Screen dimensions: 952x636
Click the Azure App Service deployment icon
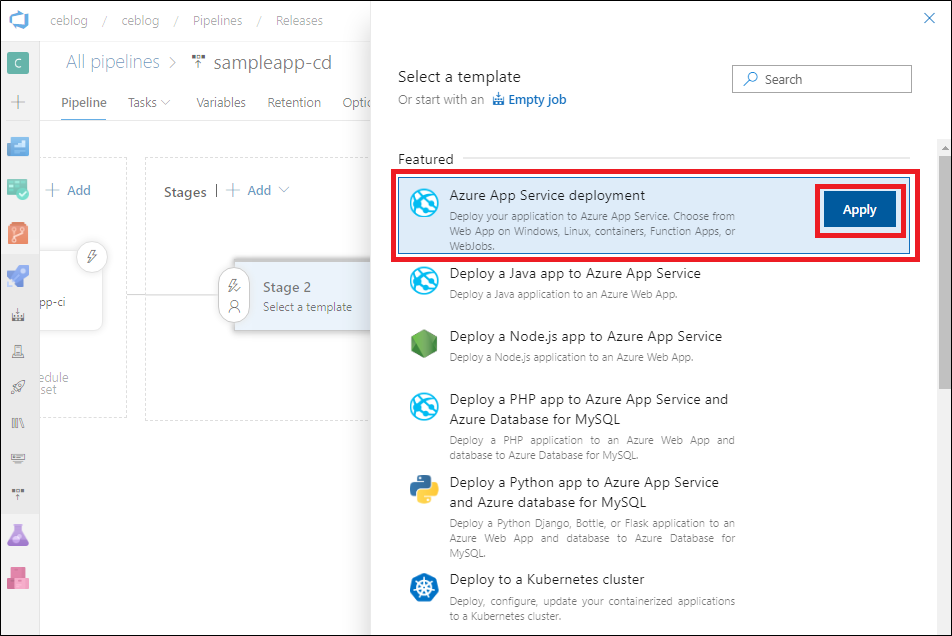(x=424, y=203)
